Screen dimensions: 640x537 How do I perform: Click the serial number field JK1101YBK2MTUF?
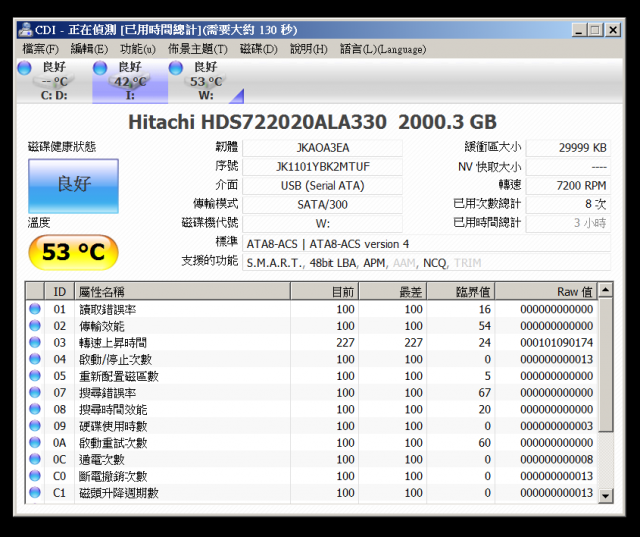pos(322,166)
